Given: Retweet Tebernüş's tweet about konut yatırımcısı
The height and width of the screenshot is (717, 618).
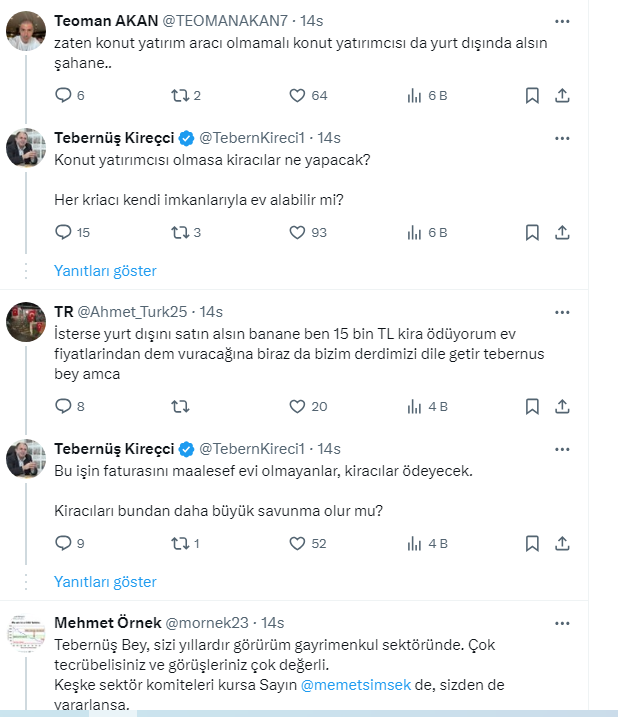Looking at the screenshot, I should 180,232.
